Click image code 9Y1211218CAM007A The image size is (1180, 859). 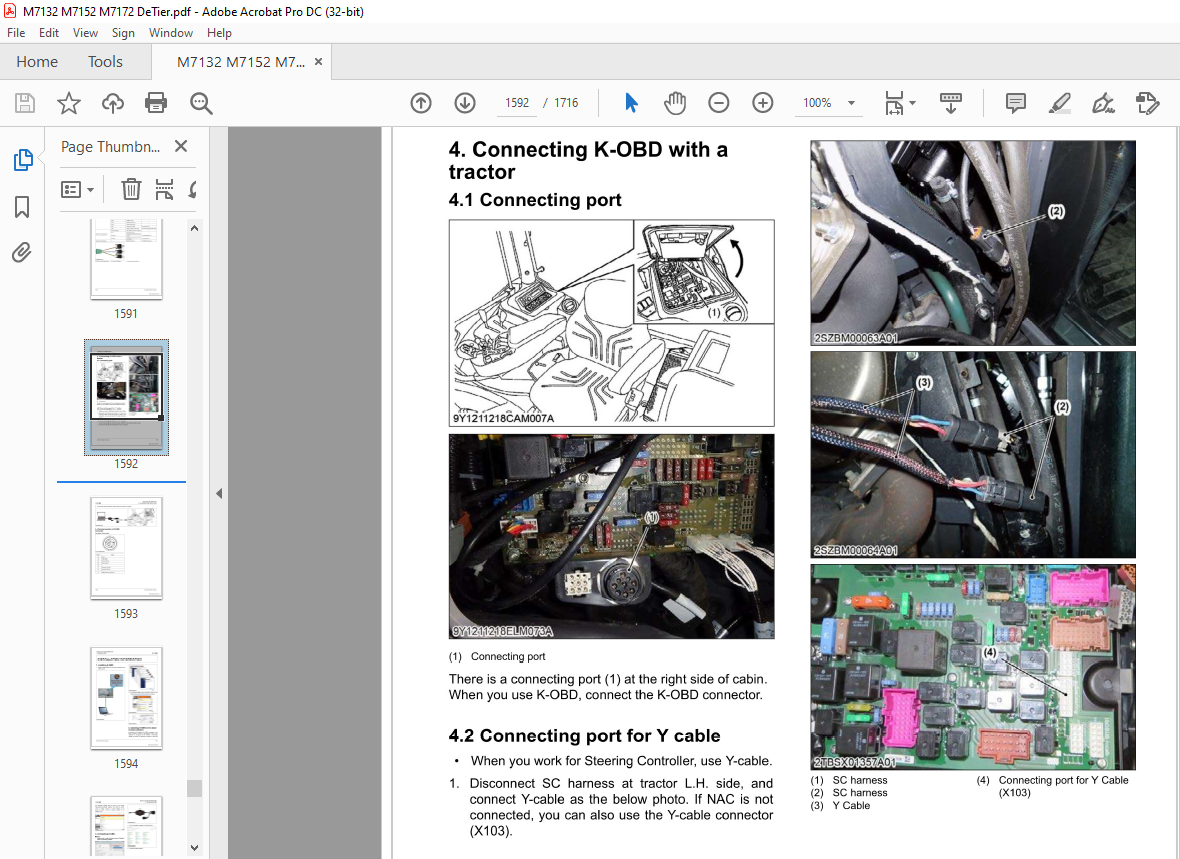[503, 419]
